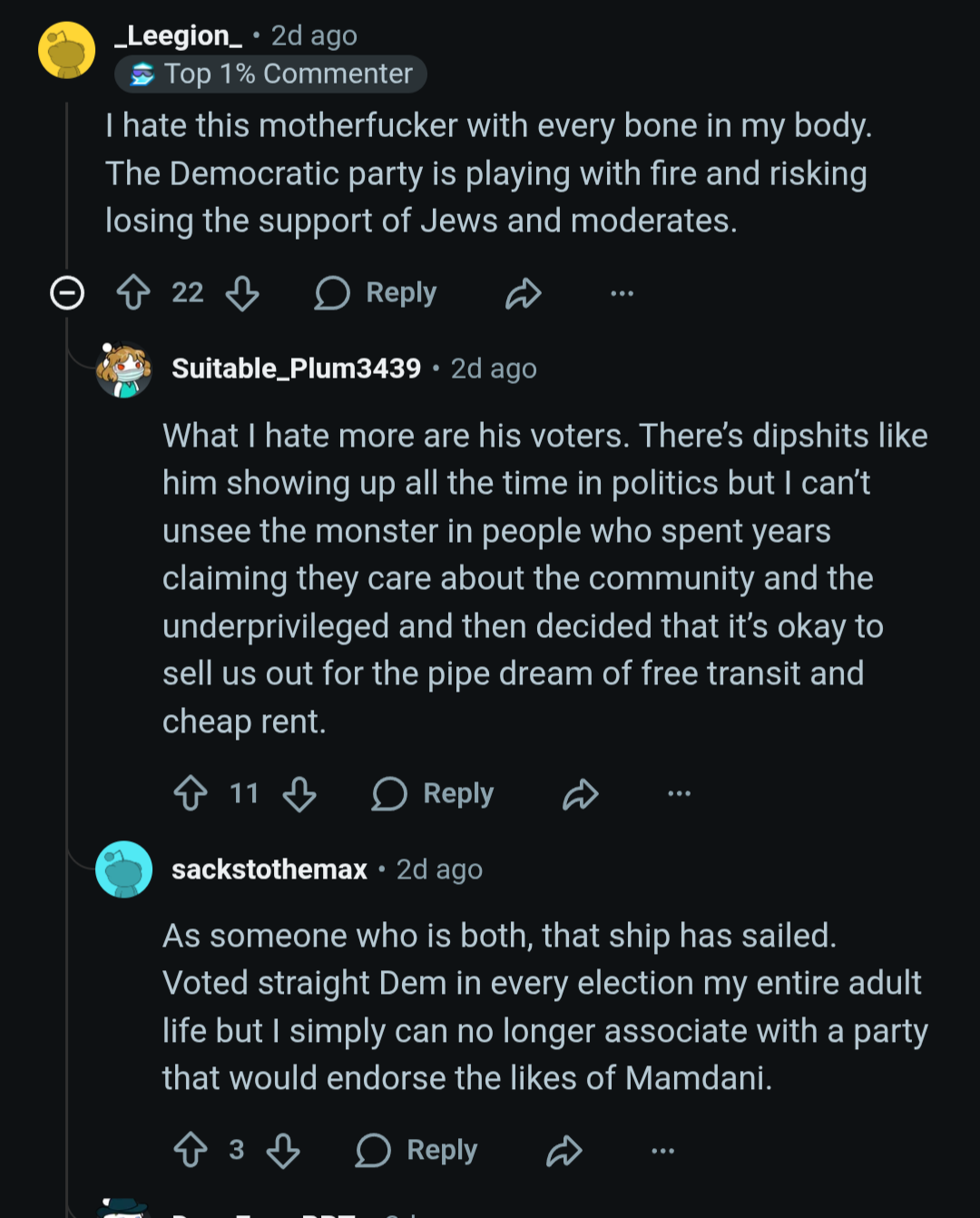
Task: Downvote Suitable_Plum3439's comment
Action: [x=299, y=793]
